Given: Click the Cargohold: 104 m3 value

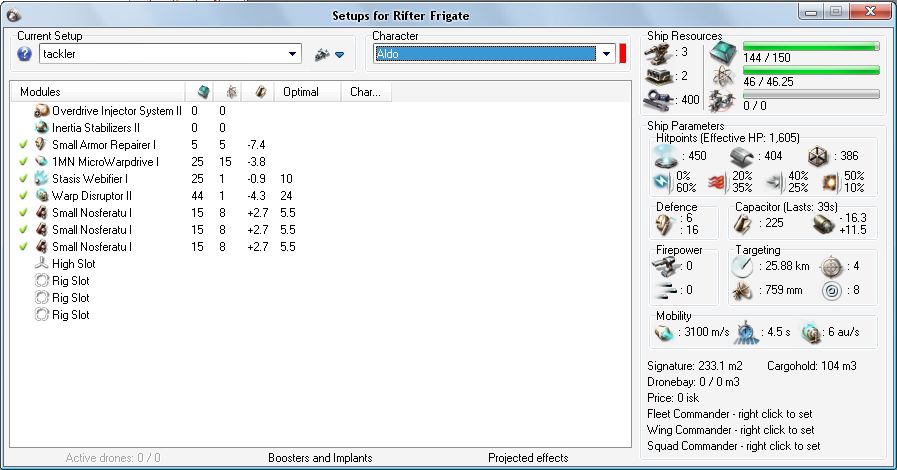Looking at the screenshot, I should tap(812, 365).
